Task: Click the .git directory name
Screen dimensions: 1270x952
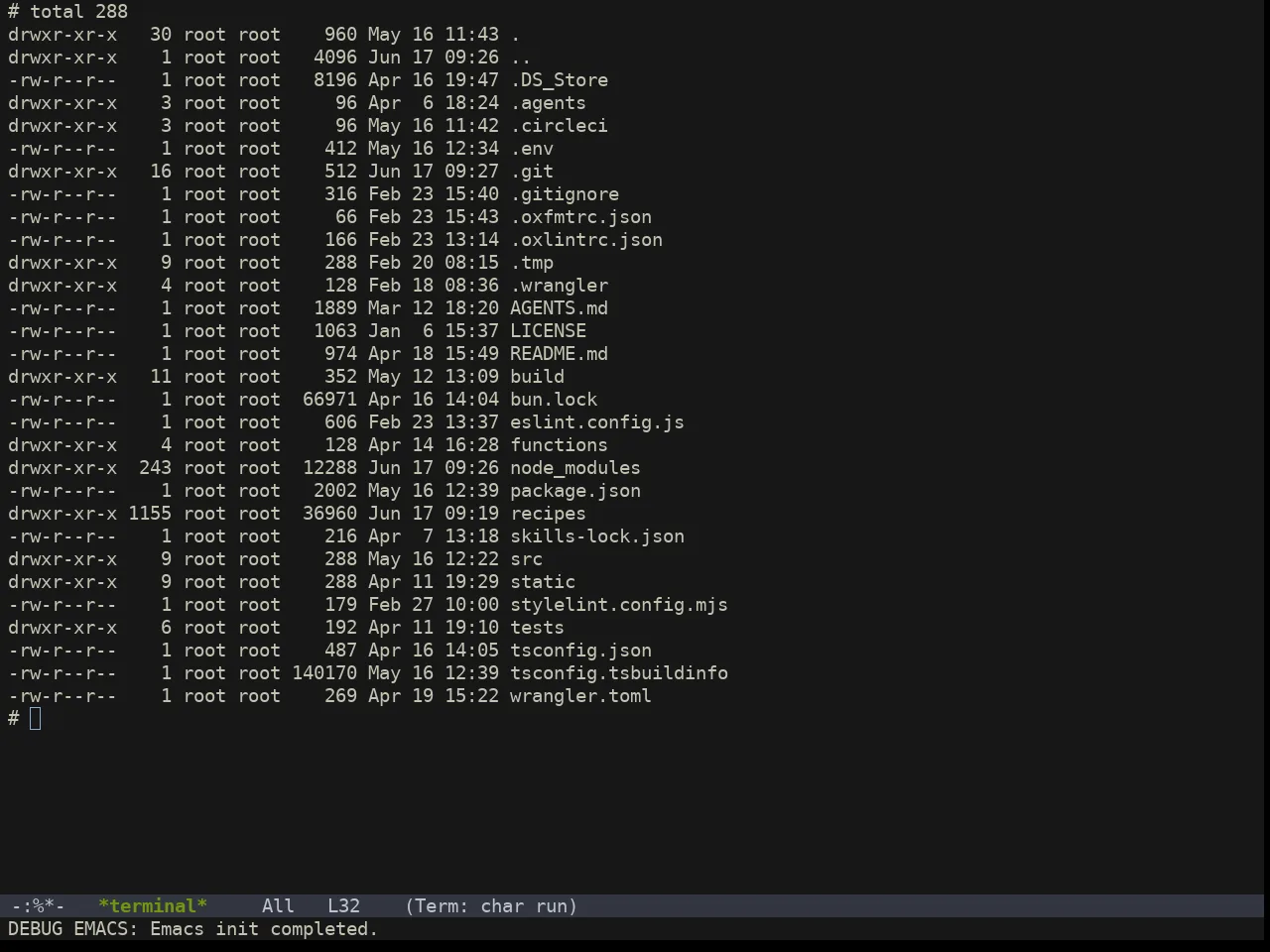Action: [532, 172]
